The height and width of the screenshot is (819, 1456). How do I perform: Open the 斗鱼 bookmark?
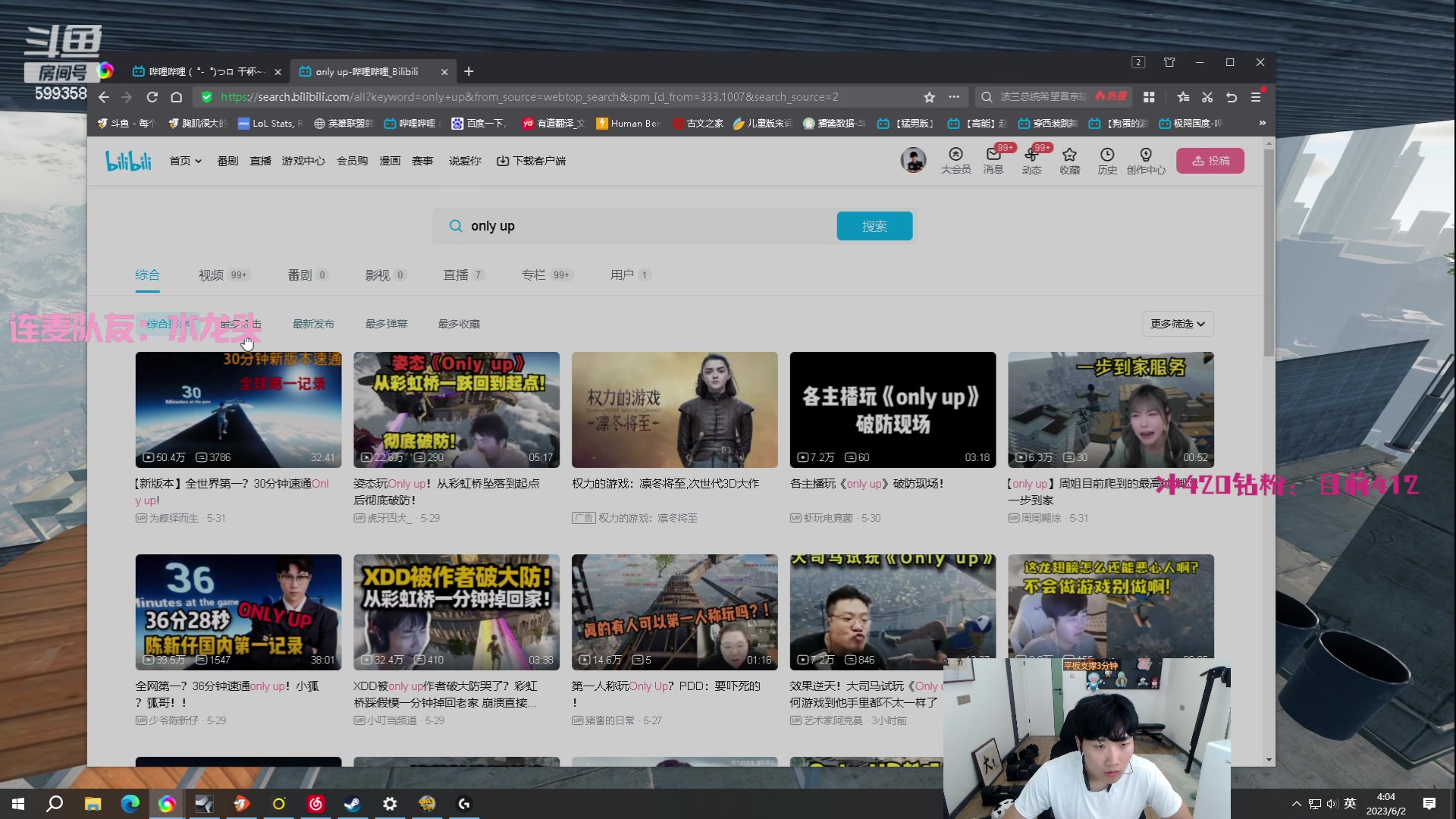pyautogui.click(x=126, y=123)
